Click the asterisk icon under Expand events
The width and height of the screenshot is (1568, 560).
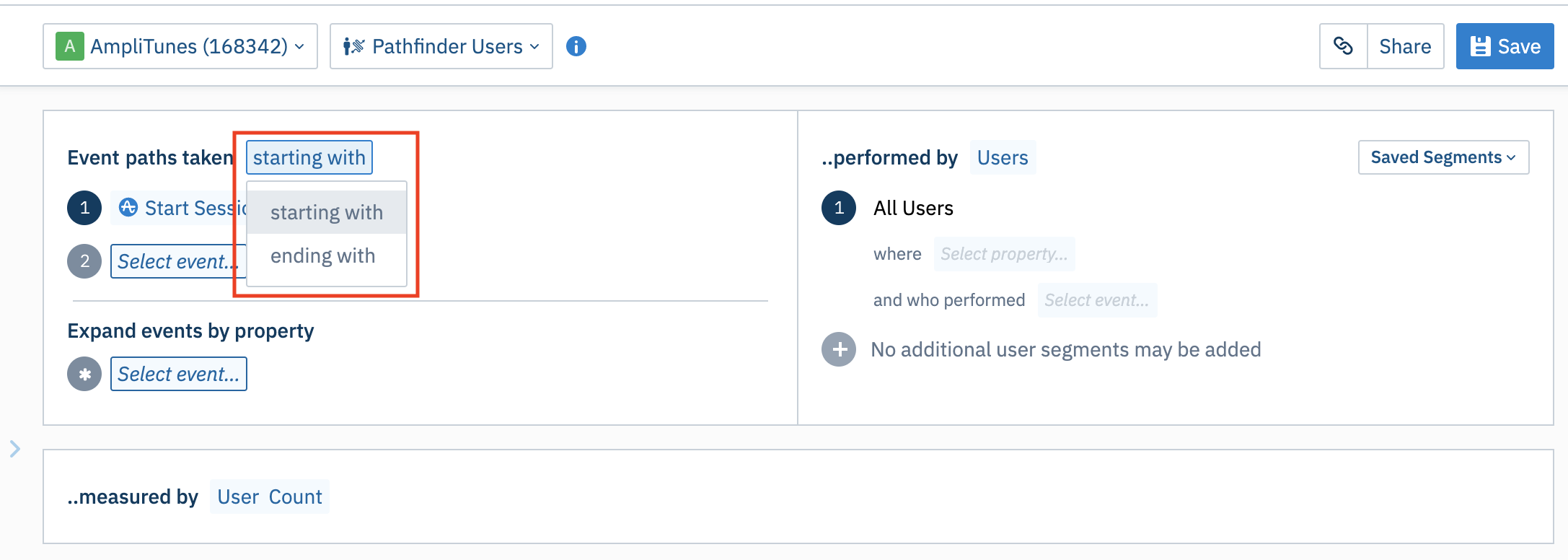[x=84, y=374]
